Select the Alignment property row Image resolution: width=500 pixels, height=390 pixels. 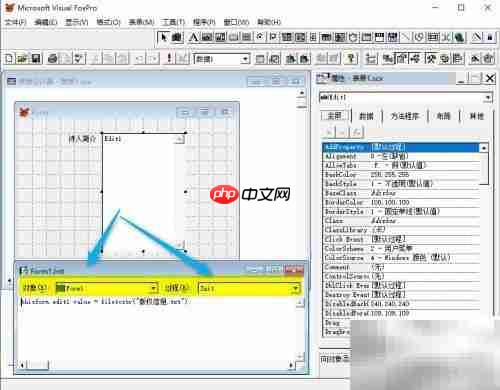402,156
